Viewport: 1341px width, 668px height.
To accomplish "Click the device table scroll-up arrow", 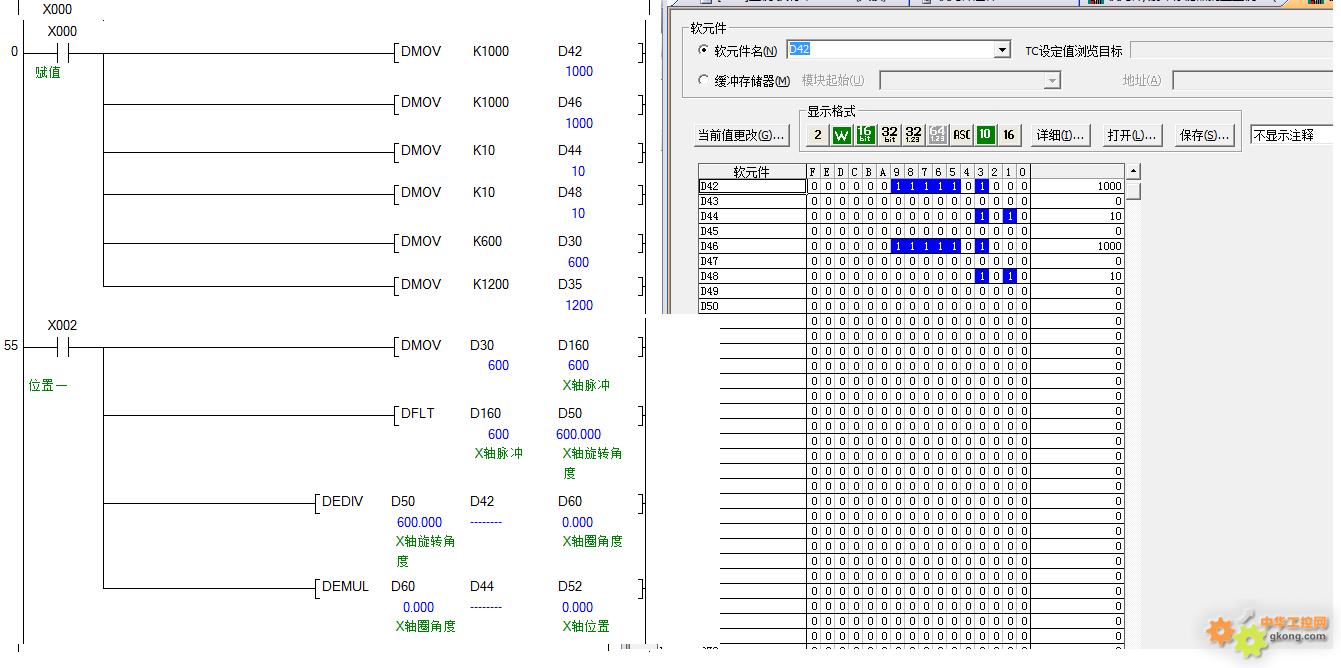I will (x=1133, y=171).
